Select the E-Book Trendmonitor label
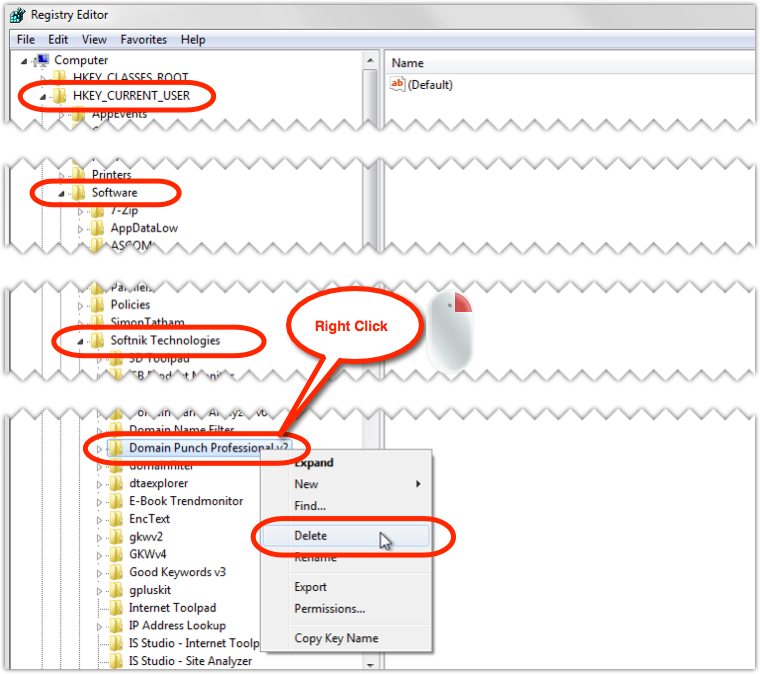The width and height of the screenshot is (760, 674). pos(186,501)
